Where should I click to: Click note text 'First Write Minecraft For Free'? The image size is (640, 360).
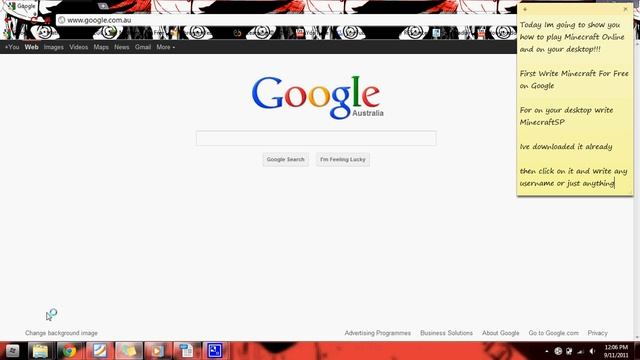click(x=574, y=73)
